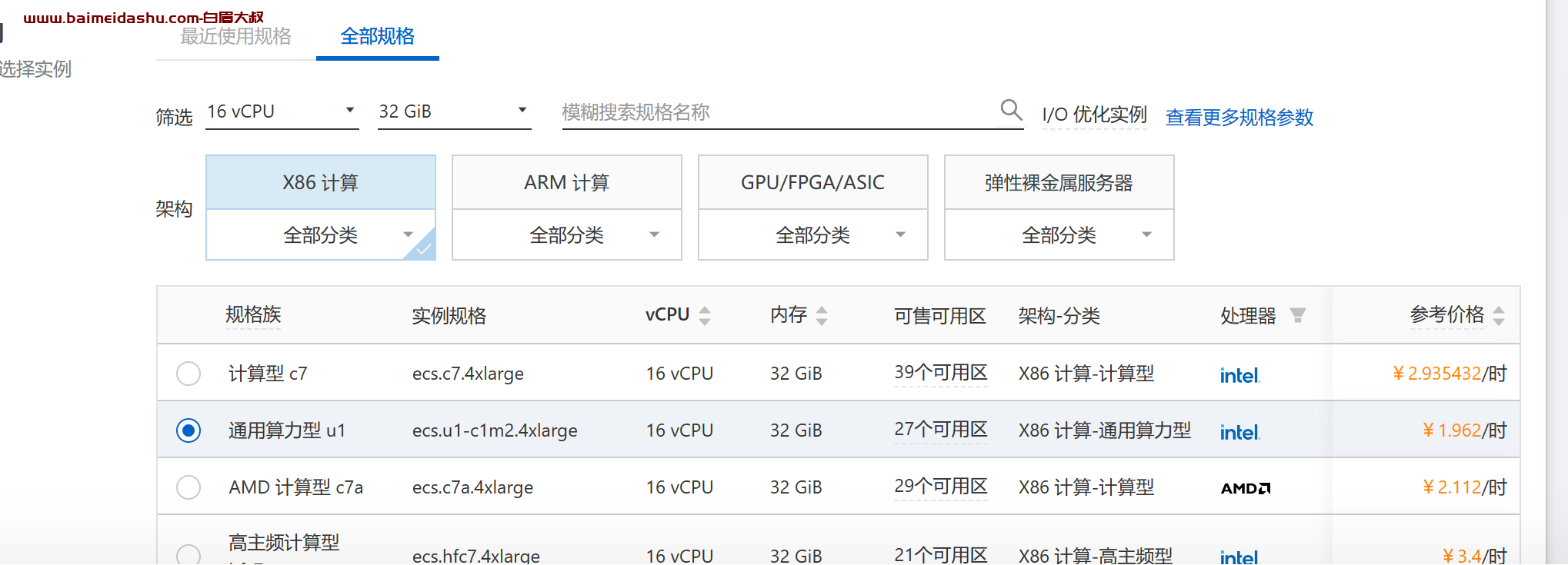
Task: Switch to the 全部规格 tab
Action: 377,36
